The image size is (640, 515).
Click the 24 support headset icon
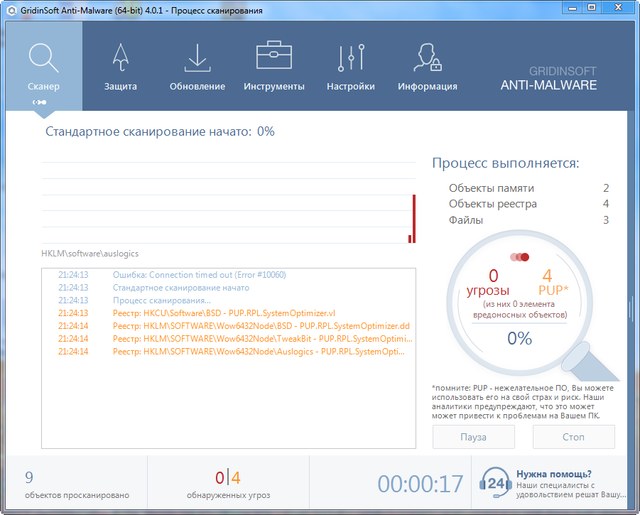pos(497,485)
